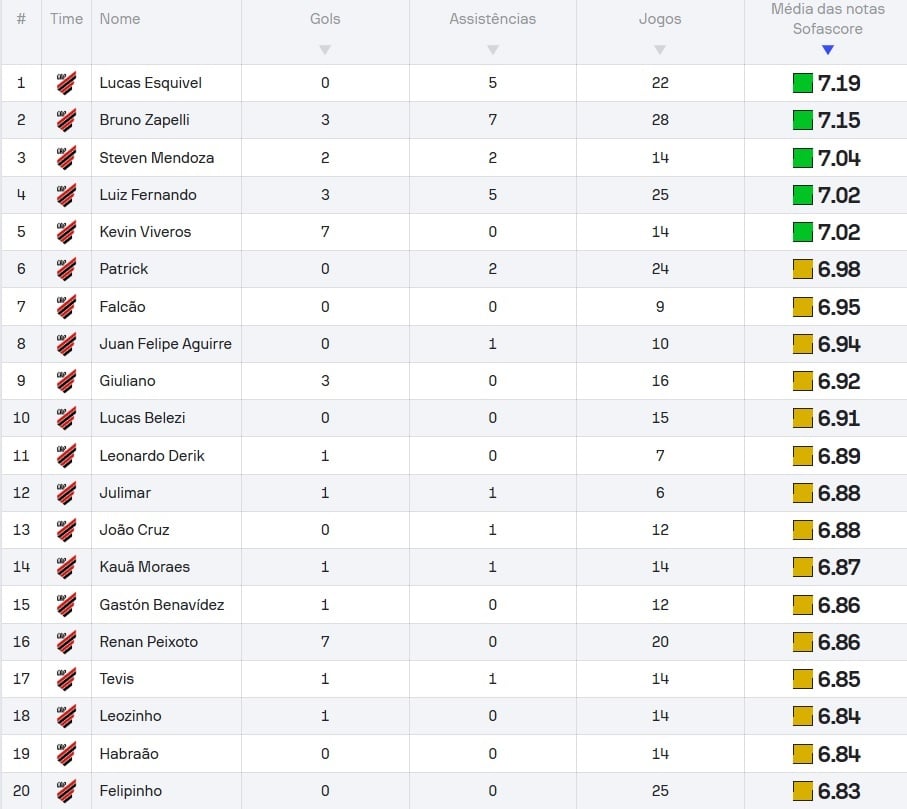Click the team crest beside Falcão
This screenshot has height=809, width=907.
coord(66,307)
